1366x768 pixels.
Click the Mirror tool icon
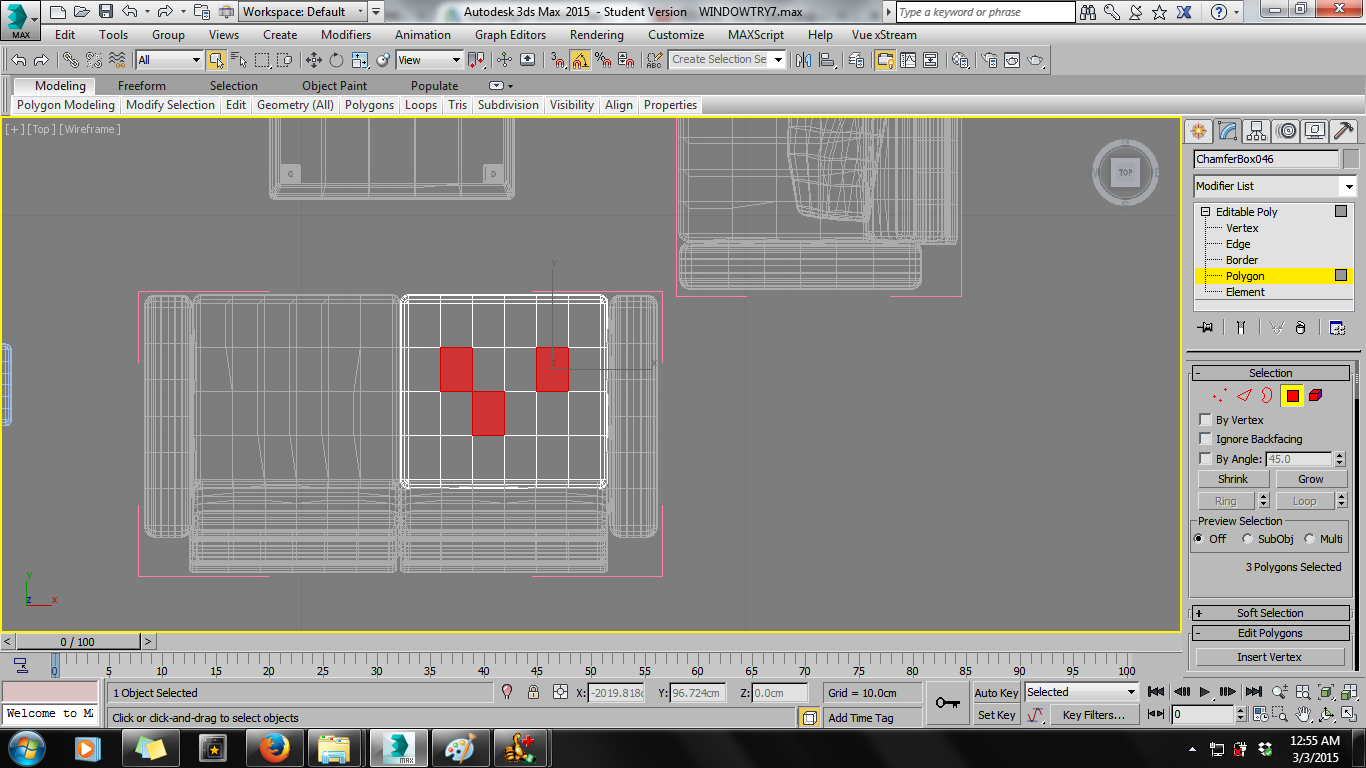[804, 60]
